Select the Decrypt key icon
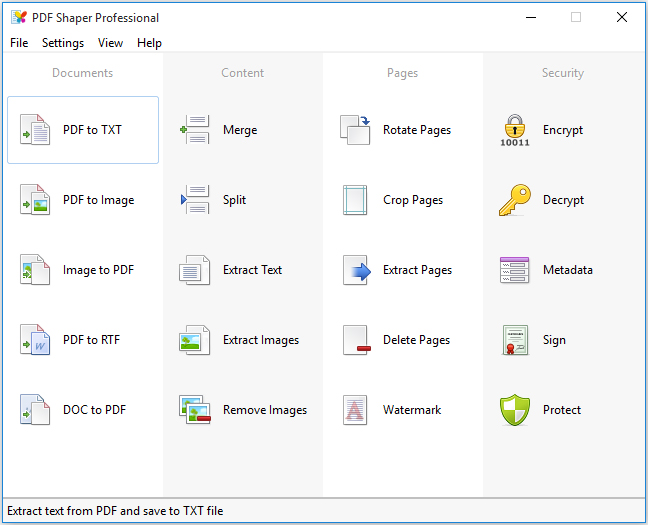The image size is (648, 525). (515, 200)
